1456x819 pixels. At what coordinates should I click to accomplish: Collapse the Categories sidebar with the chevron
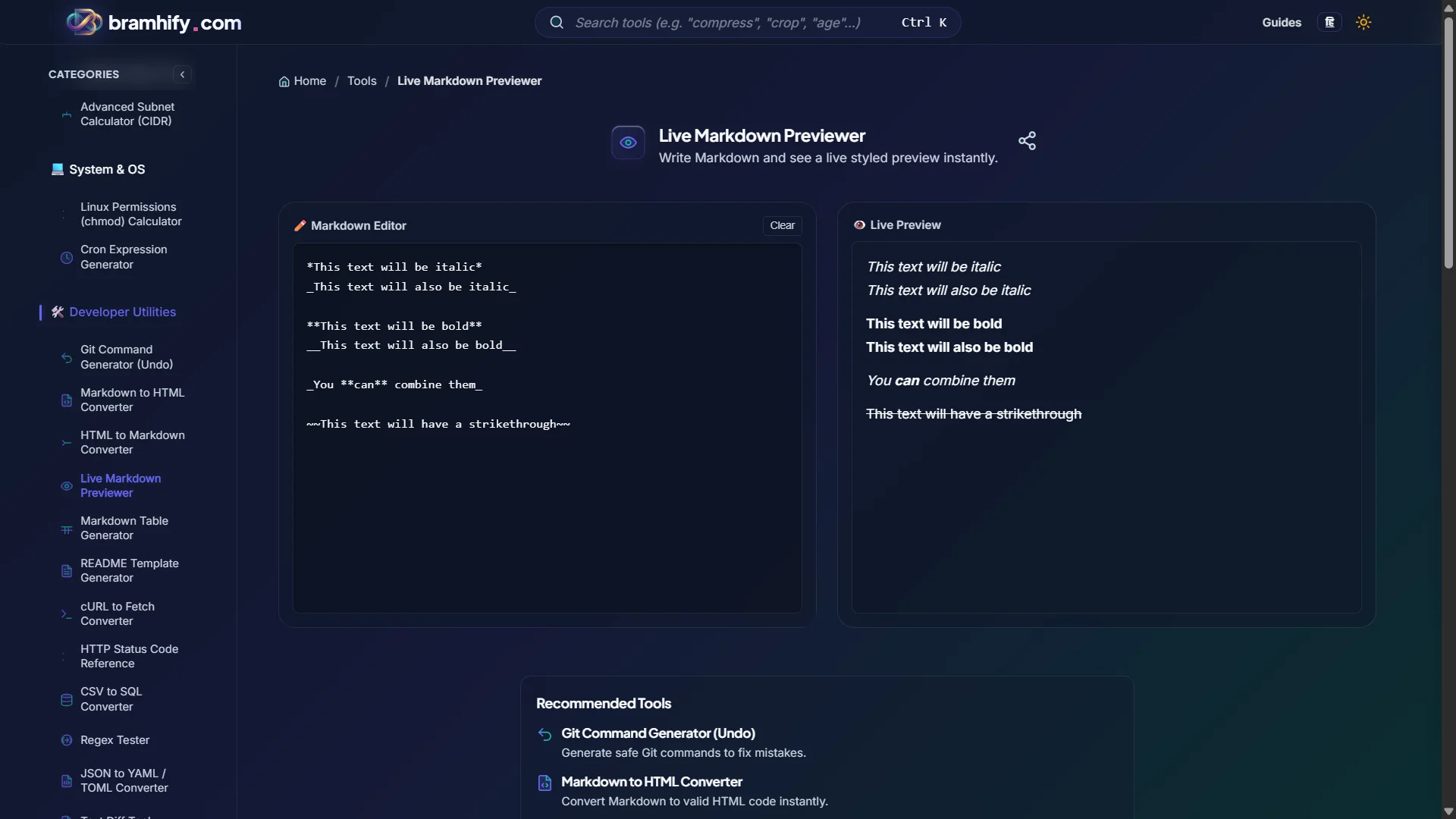point(182,74)
